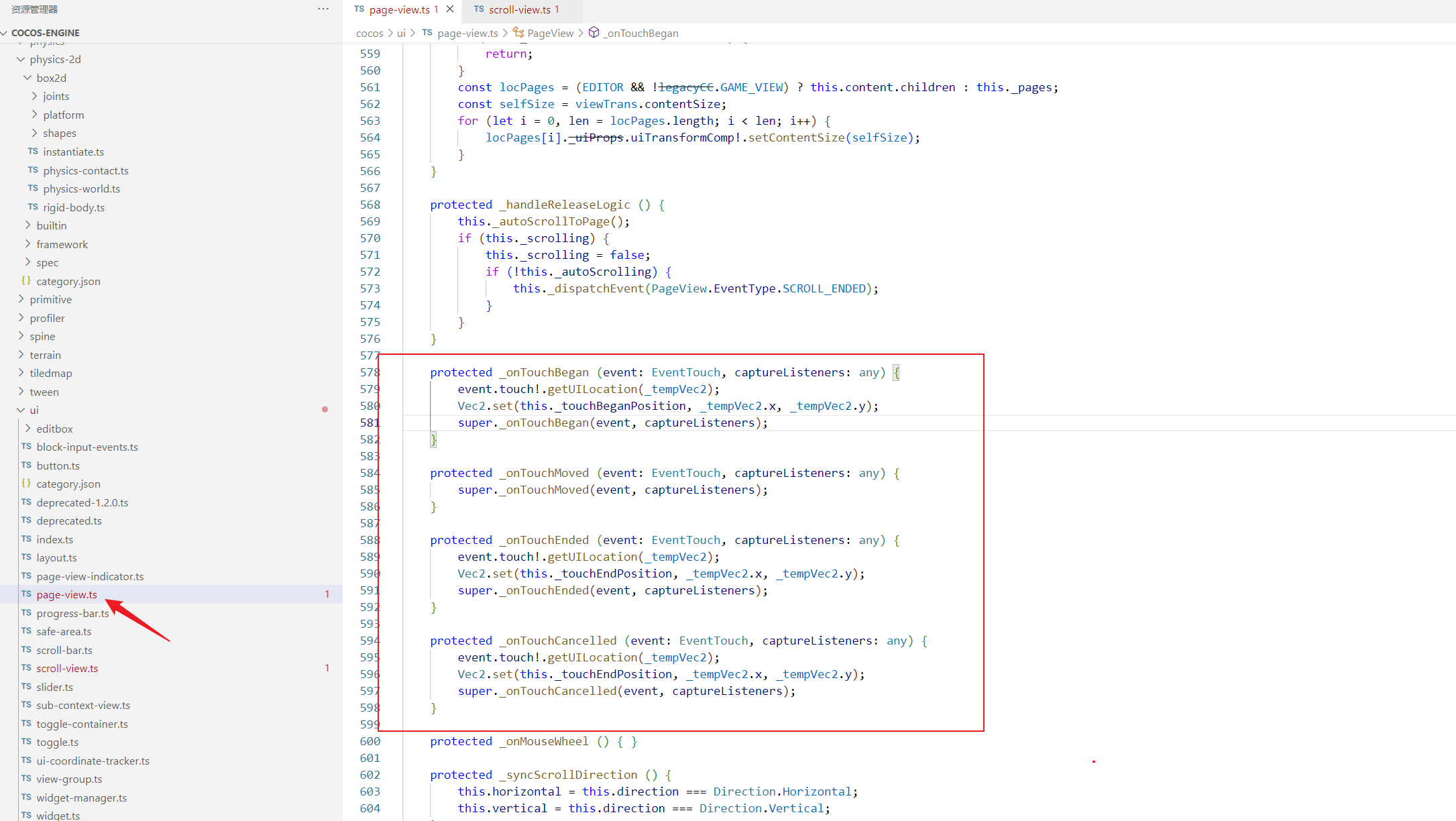Open scroll-view.ts in file tree
The image size is (1456, 821).
coord(67,668)
